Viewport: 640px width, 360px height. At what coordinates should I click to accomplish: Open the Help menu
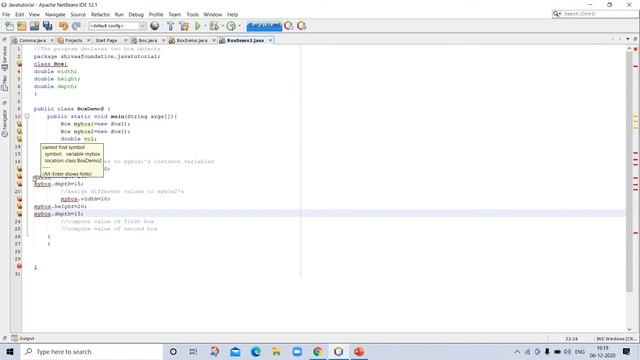coord(233,14)
